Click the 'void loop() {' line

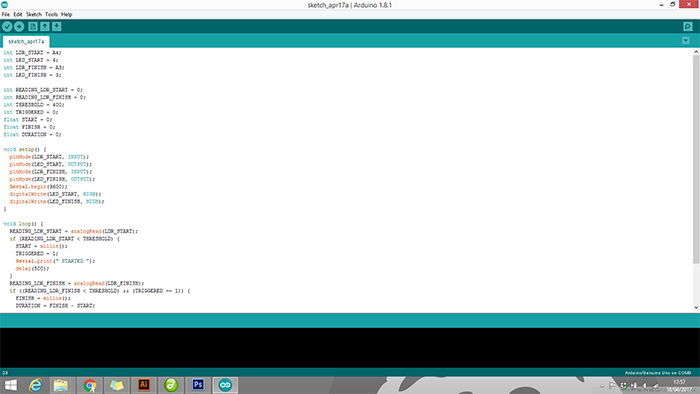23,224
